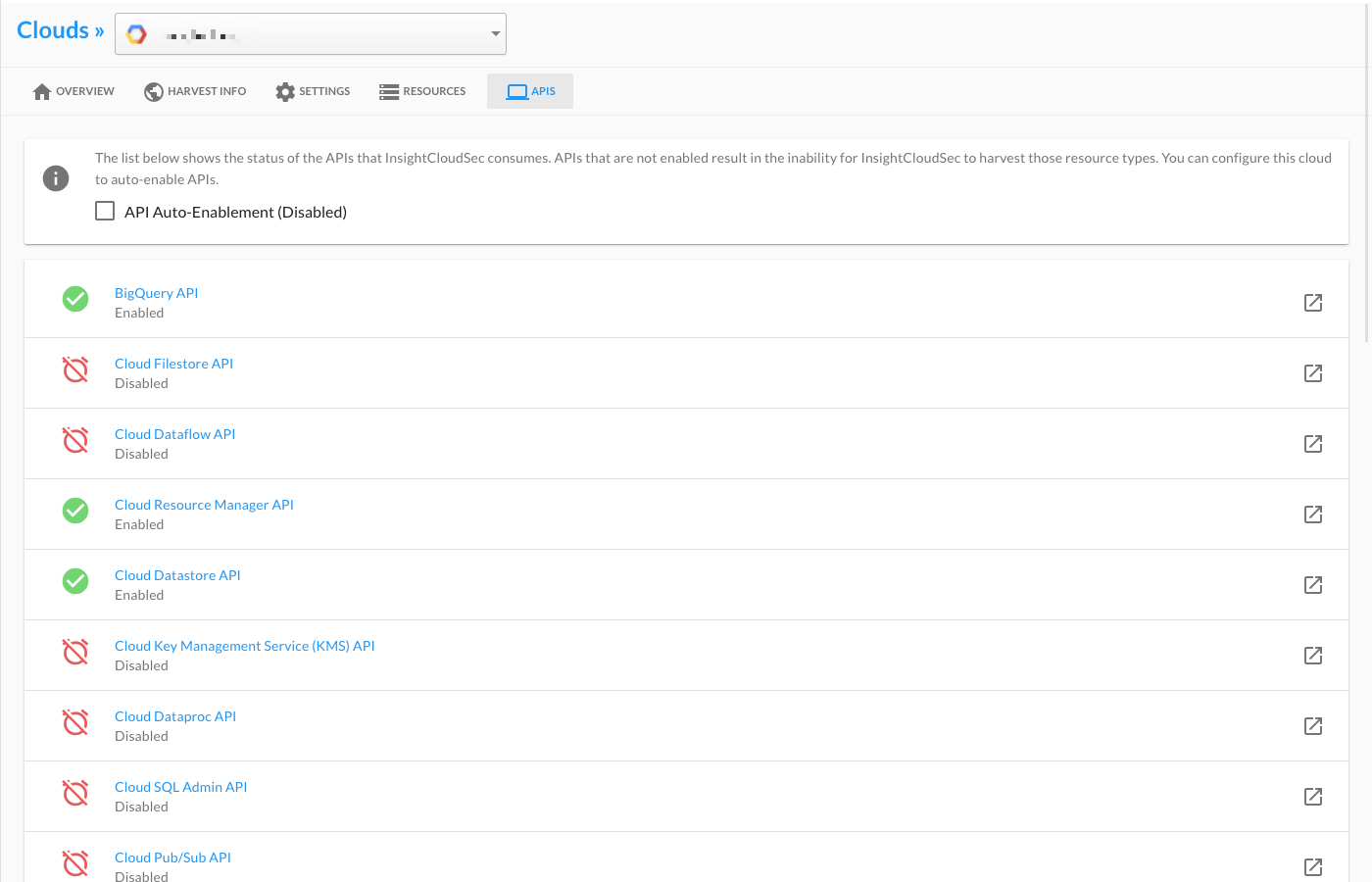This screenshot has width=1372, height=882.
Task: Click the disabled status icon for Cloud KMS API
Action: [x=75, y=652]
